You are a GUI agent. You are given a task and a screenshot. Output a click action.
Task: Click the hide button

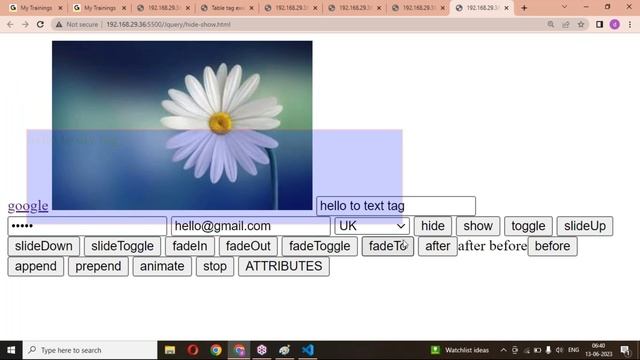433,226
